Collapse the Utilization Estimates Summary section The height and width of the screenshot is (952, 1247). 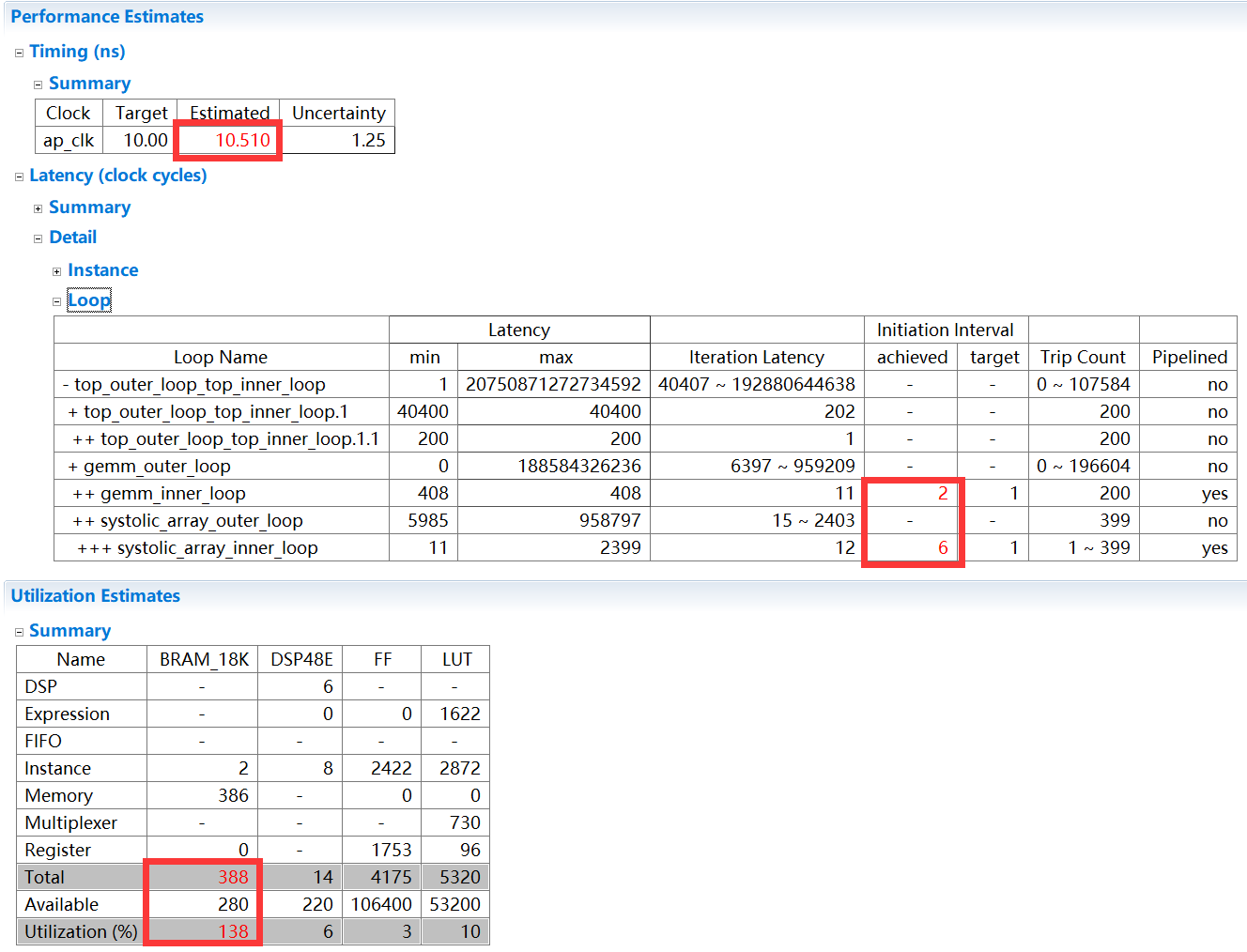click(x=19, y=632)
